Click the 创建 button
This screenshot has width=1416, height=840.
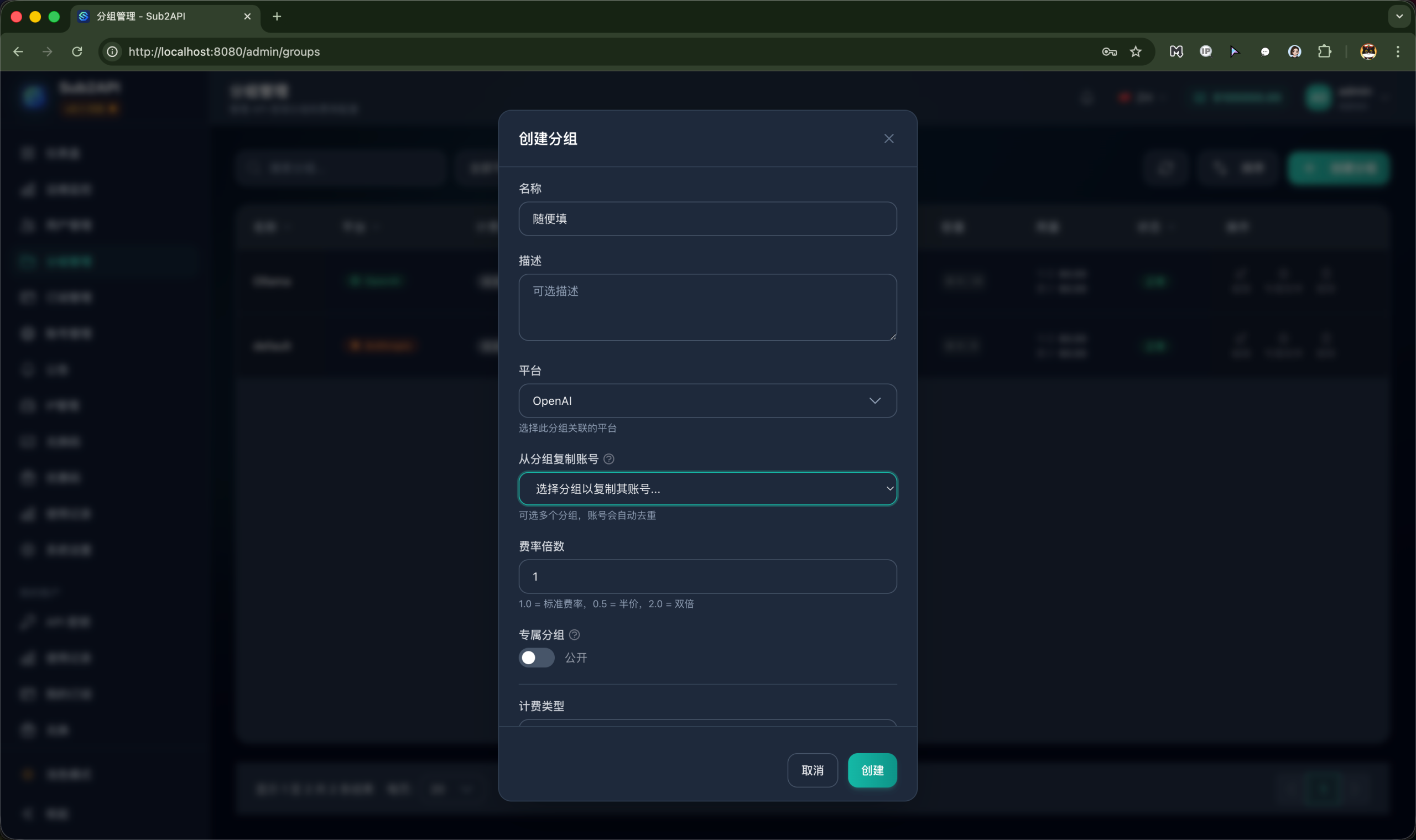coord(871,770)
